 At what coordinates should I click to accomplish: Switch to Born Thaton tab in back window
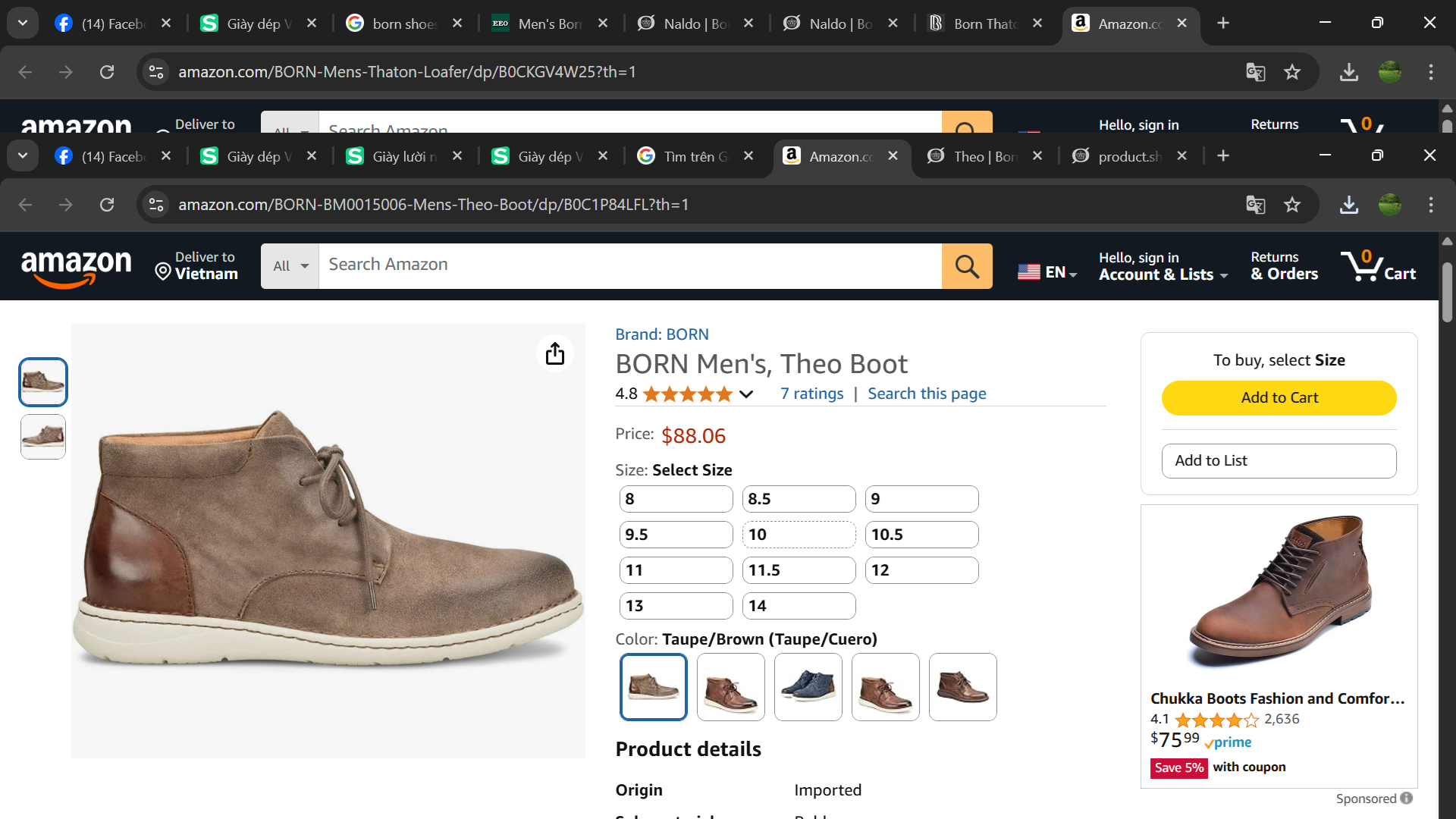click(x=984, y=24)
